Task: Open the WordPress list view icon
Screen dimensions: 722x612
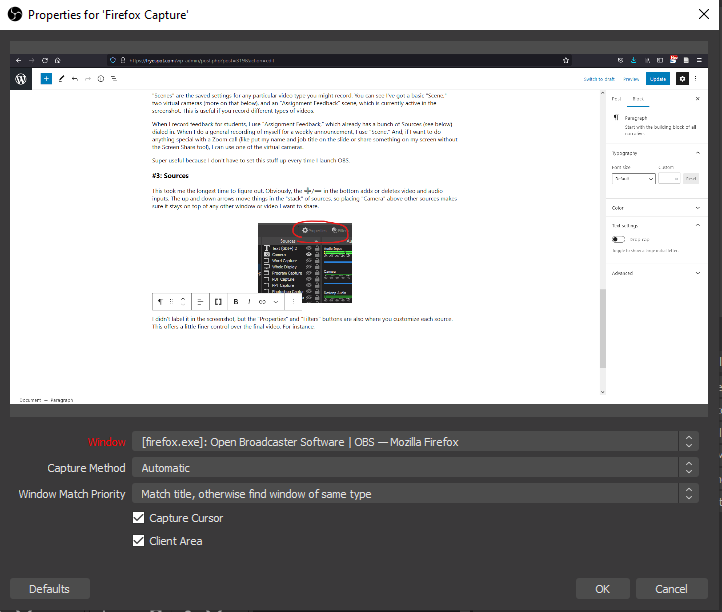Action: coord(114,79)
